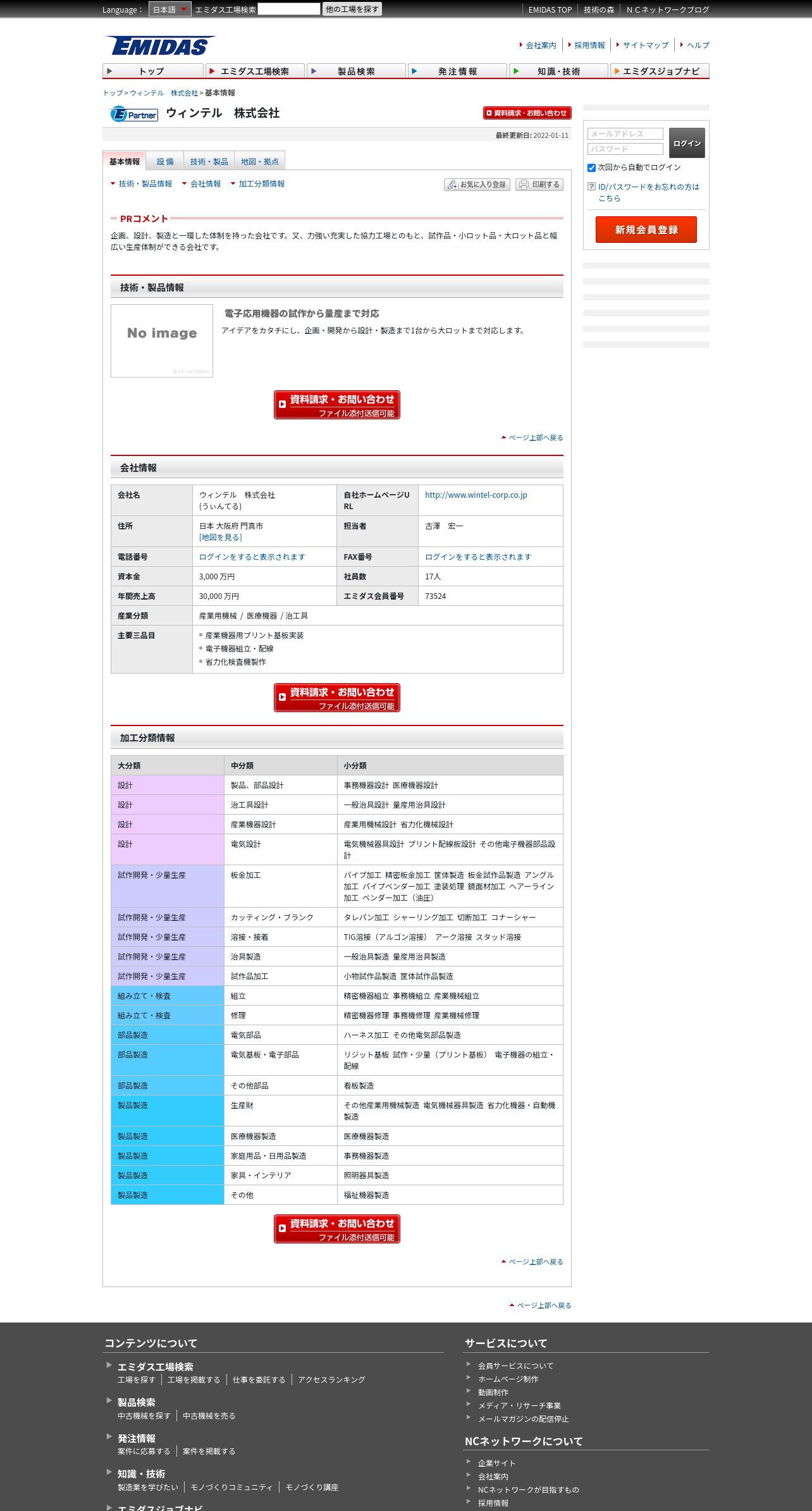Switch to the 地図・拠点 tab
The width and height of the screenshot is (812, 1511).
pyautogui.click(x=260, y=161)
